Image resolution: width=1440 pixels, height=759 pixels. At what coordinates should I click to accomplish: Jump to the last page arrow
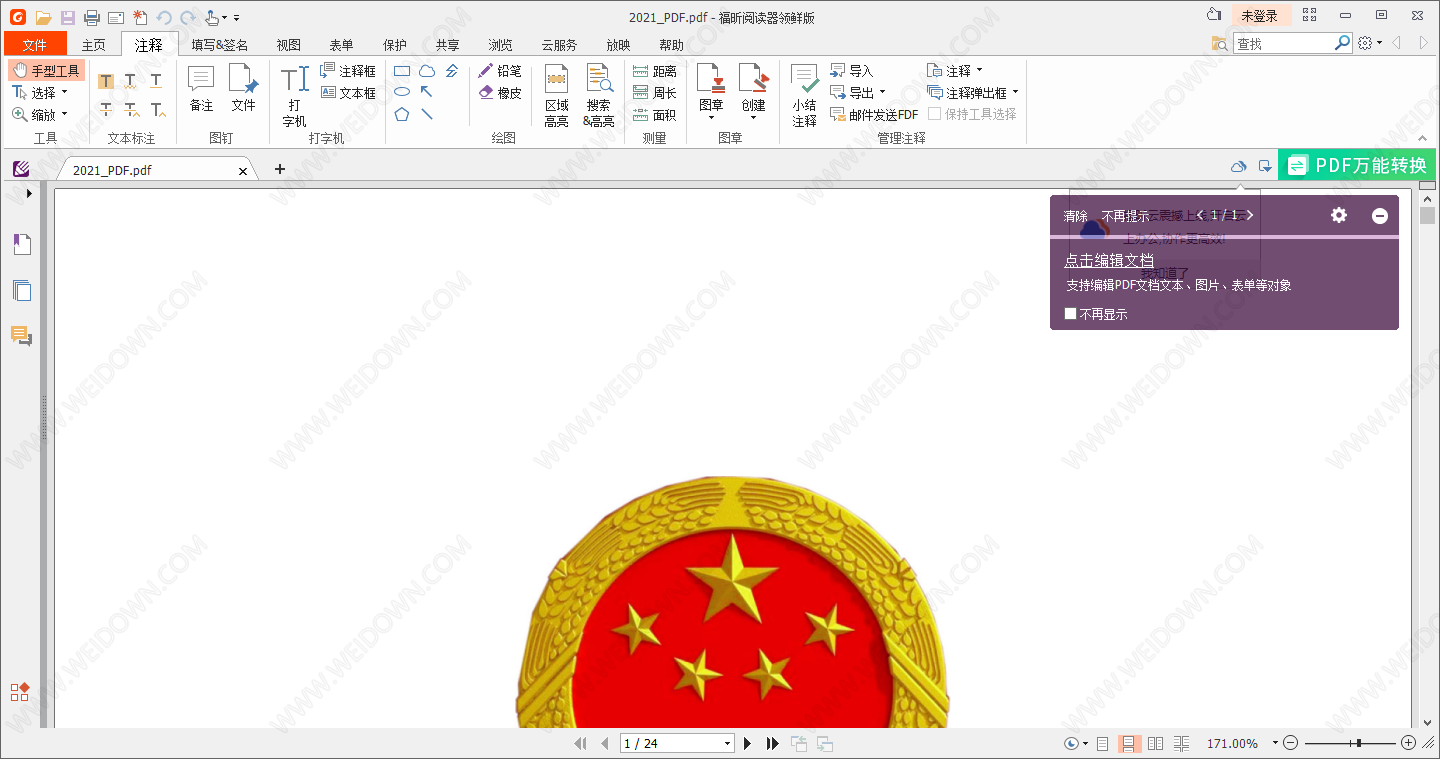pos(772,743)
